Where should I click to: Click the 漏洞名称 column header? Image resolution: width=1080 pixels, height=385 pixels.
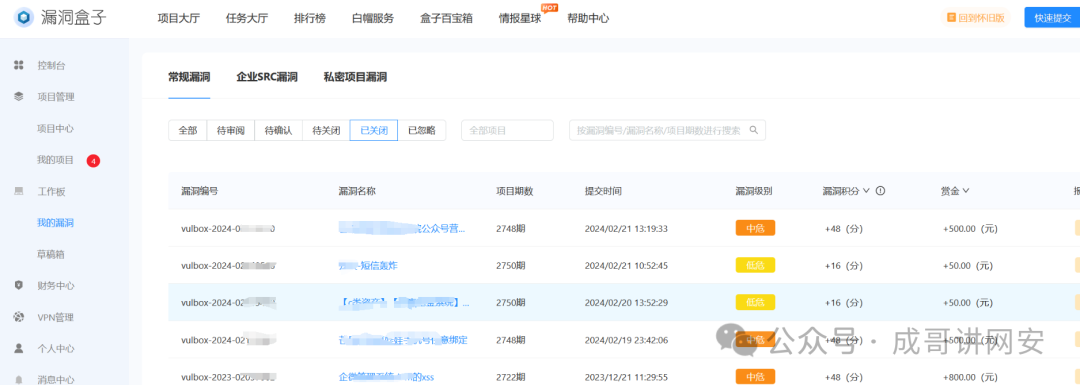coord(357,191)
